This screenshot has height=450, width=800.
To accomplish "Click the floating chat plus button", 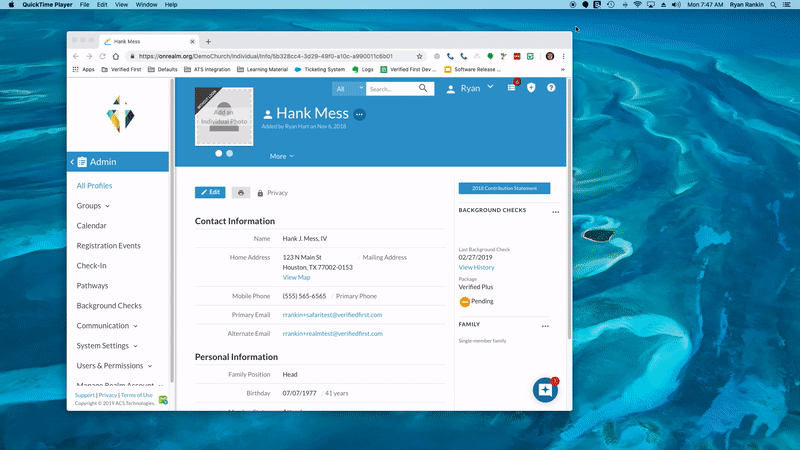I will 545,390.
